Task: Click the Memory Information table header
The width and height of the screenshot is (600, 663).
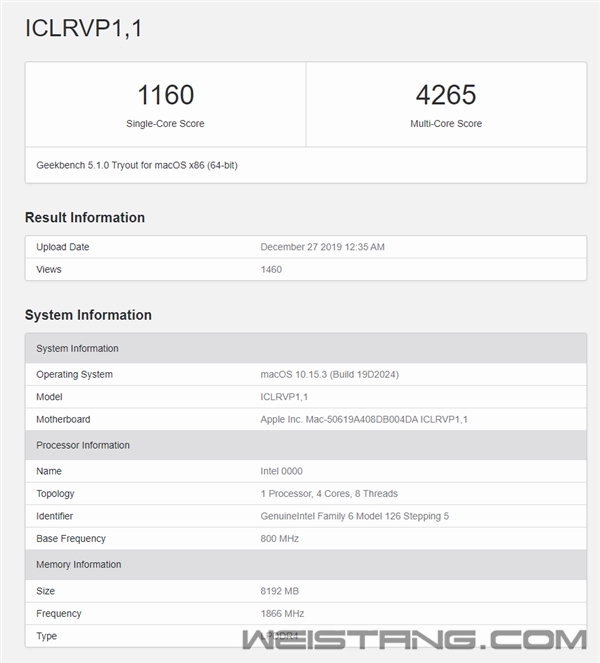Action: [306, 565]
